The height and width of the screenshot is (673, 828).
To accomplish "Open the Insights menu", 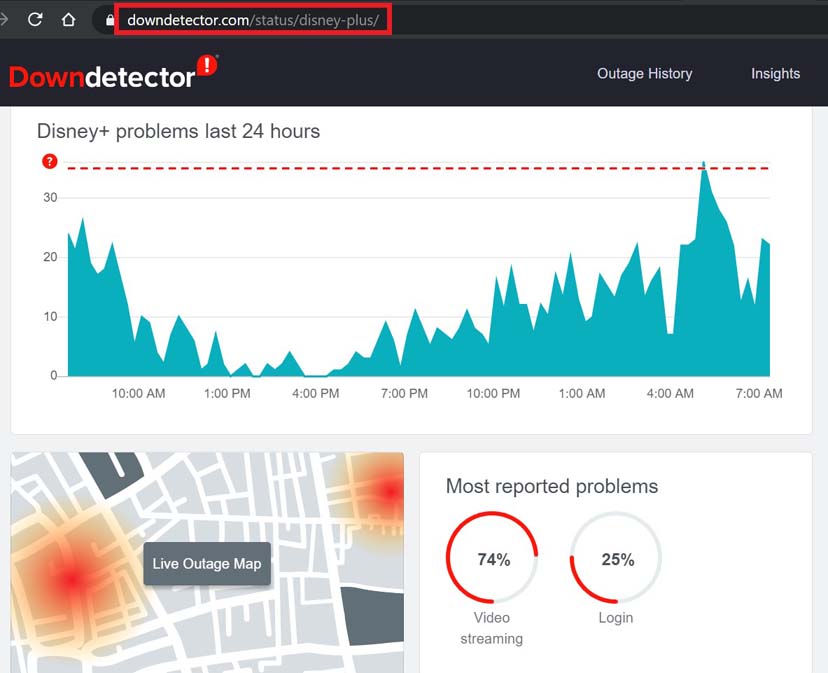I will click(x=775, y=73).
